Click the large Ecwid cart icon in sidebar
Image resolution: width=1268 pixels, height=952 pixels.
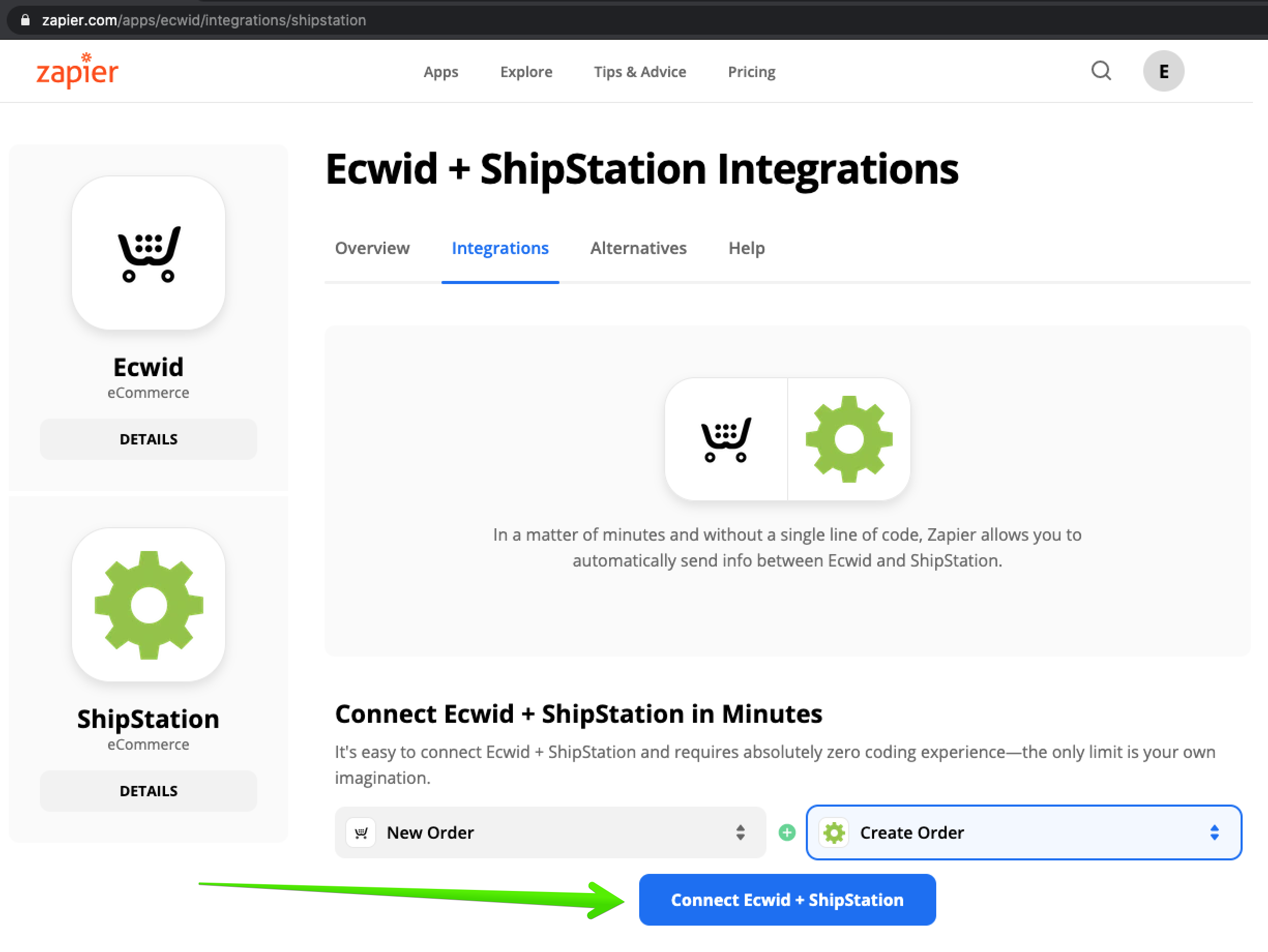(149, 254)
